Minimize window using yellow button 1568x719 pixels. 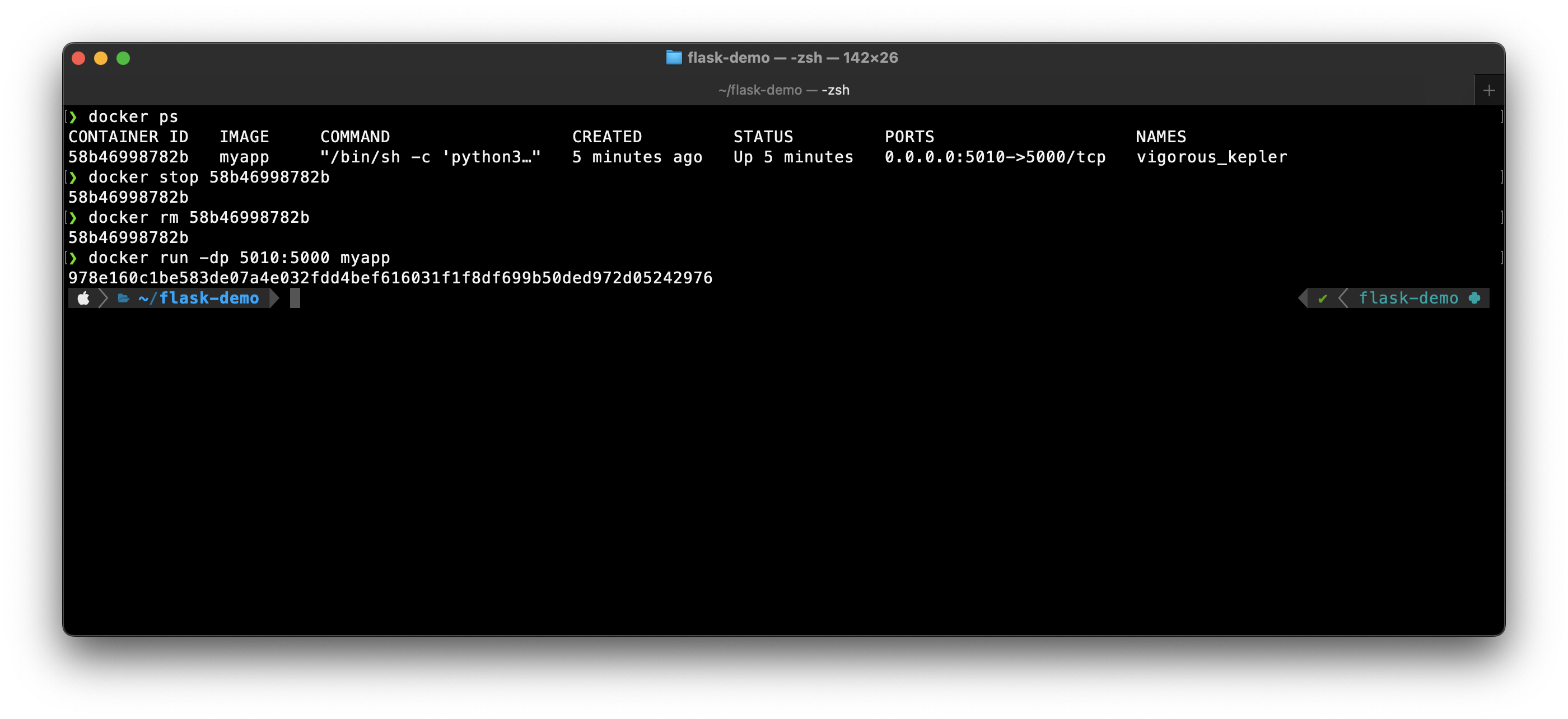pyautogui.click(x=101, y=58)
